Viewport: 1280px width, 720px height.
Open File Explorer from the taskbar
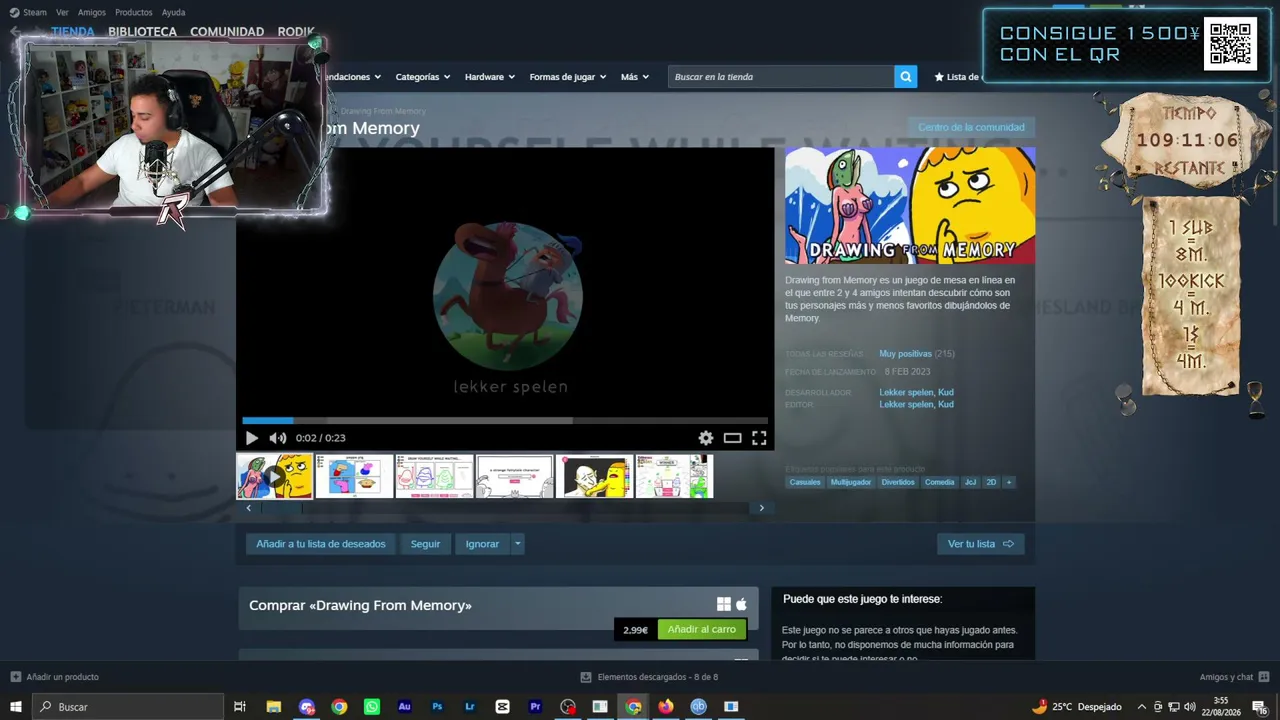click(x=273, y=707)
